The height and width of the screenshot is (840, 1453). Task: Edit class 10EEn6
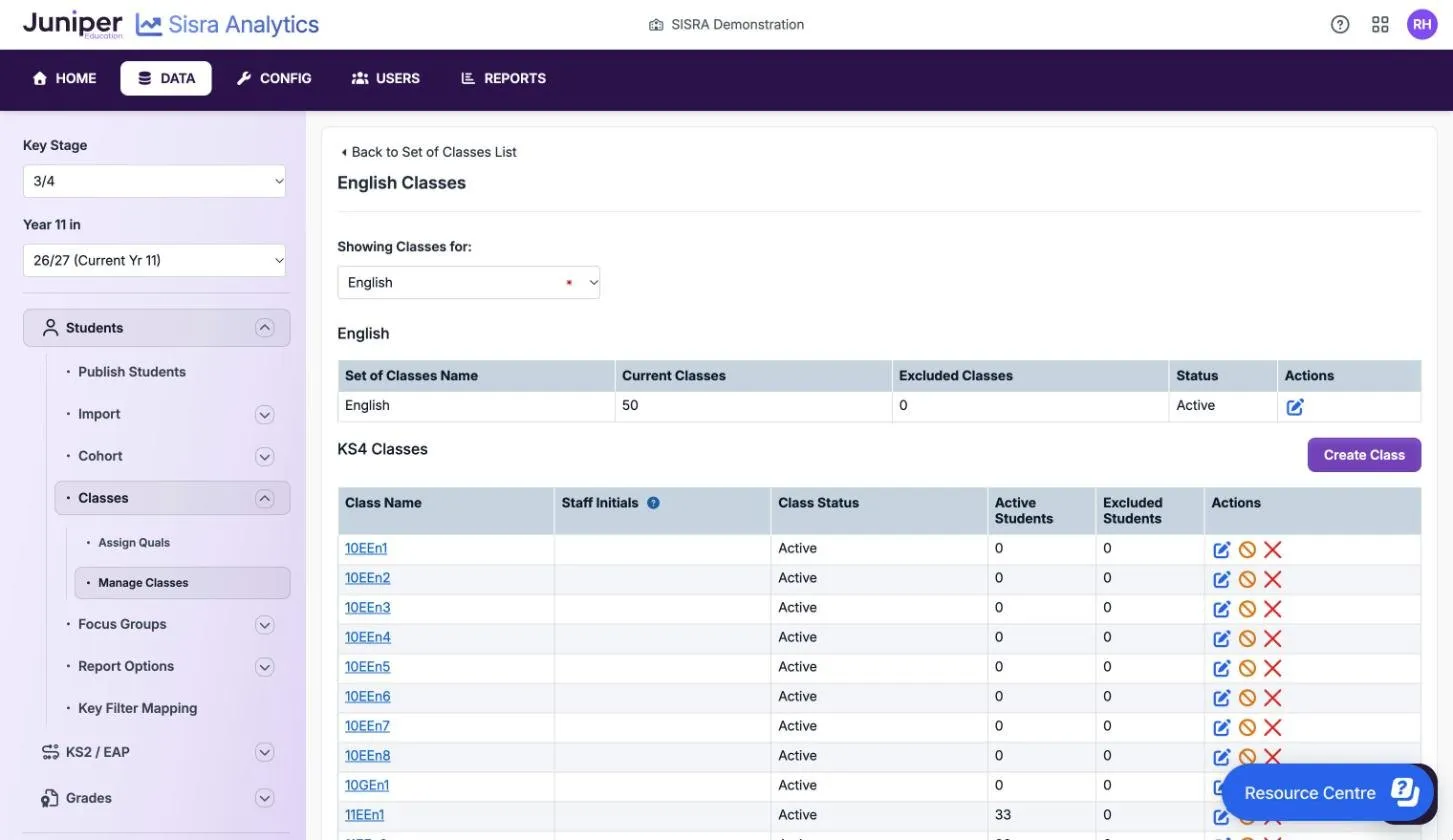1221,697
